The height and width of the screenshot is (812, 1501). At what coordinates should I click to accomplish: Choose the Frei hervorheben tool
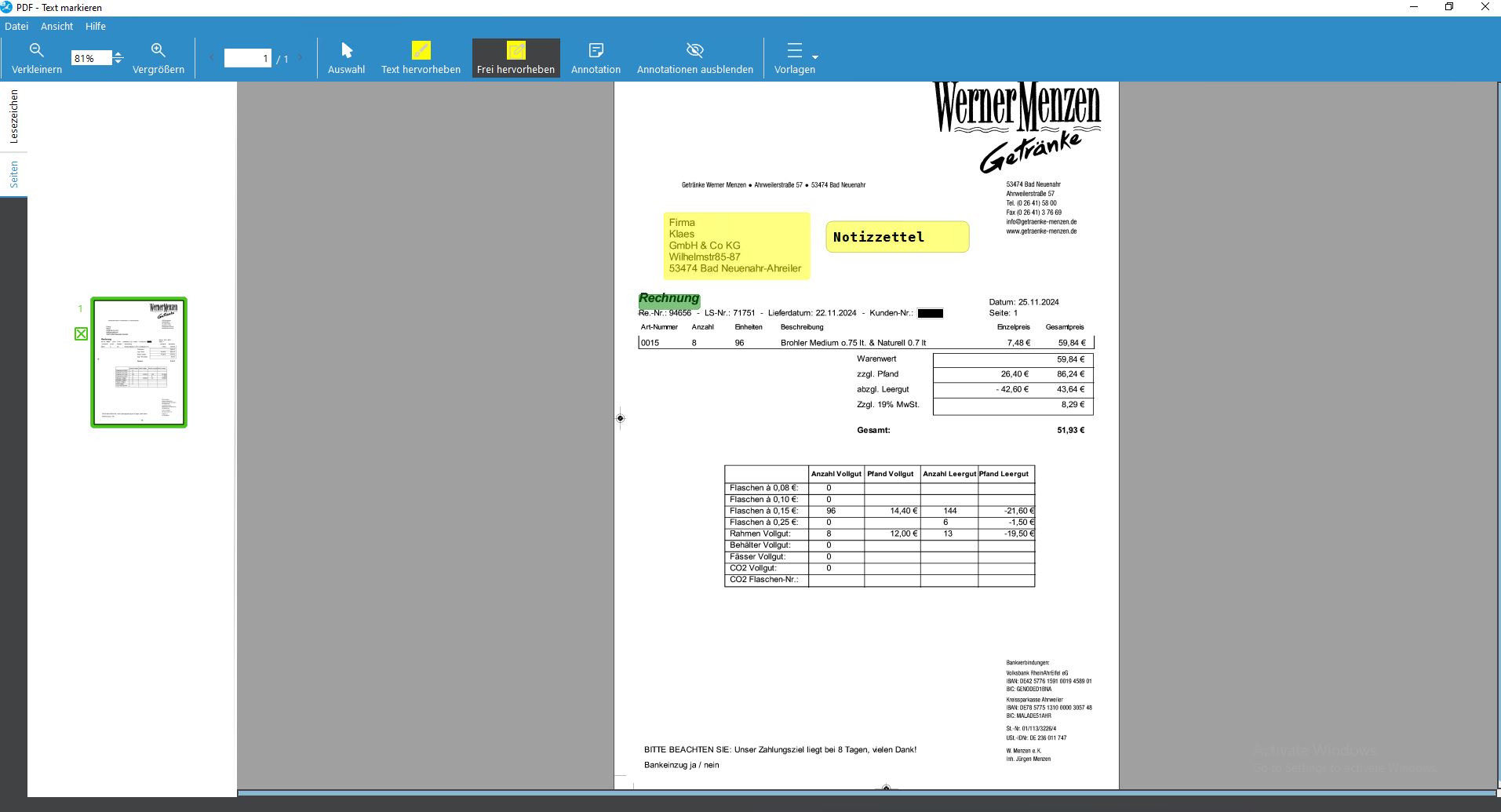click(516, 51)
